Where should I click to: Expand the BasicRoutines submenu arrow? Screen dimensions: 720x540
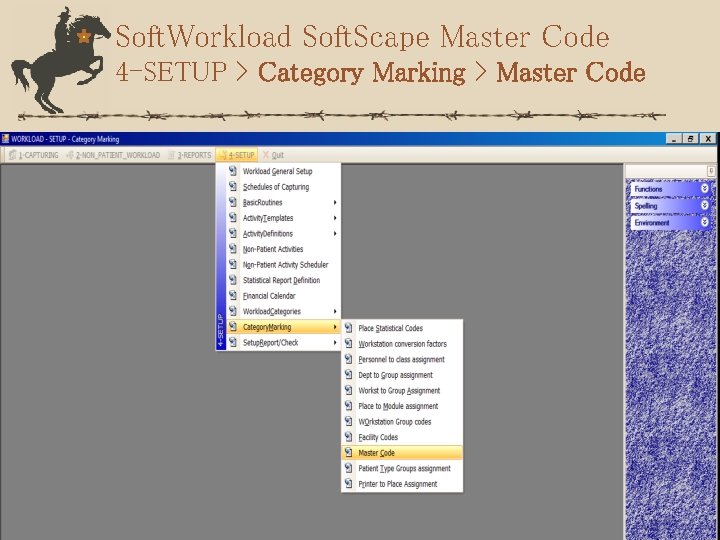coord(335,202)
